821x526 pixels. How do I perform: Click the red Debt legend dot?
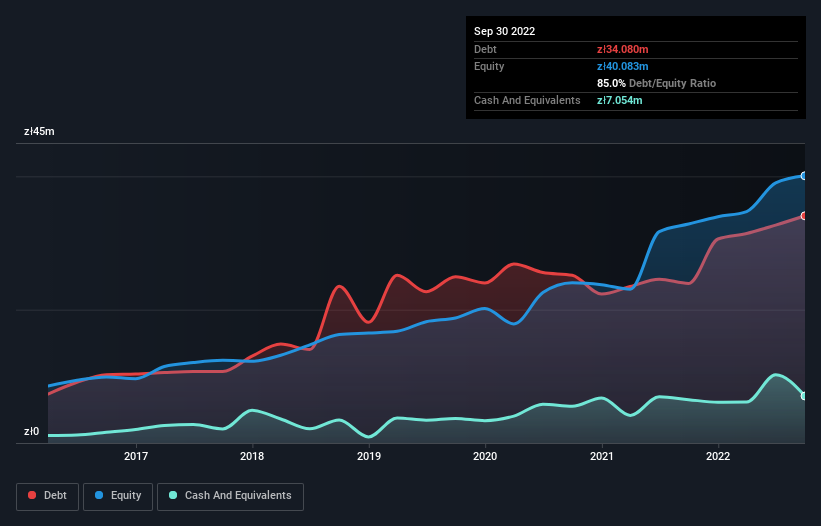coord(32,495)
